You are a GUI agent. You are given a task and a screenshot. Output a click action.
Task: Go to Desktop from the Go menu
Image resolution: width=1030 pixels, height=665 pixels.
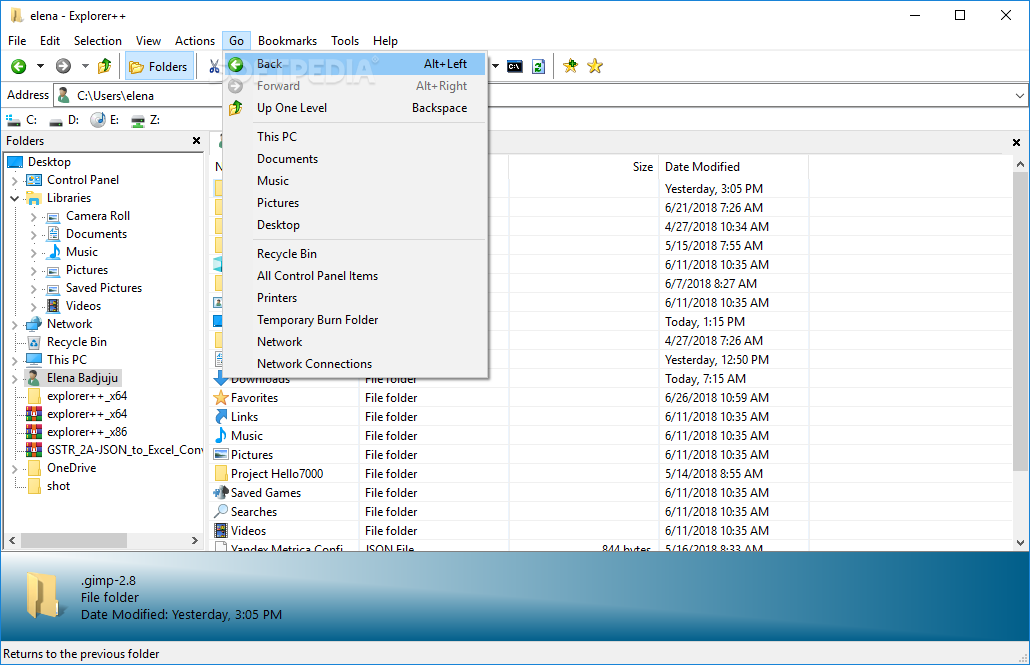(355, 225)
